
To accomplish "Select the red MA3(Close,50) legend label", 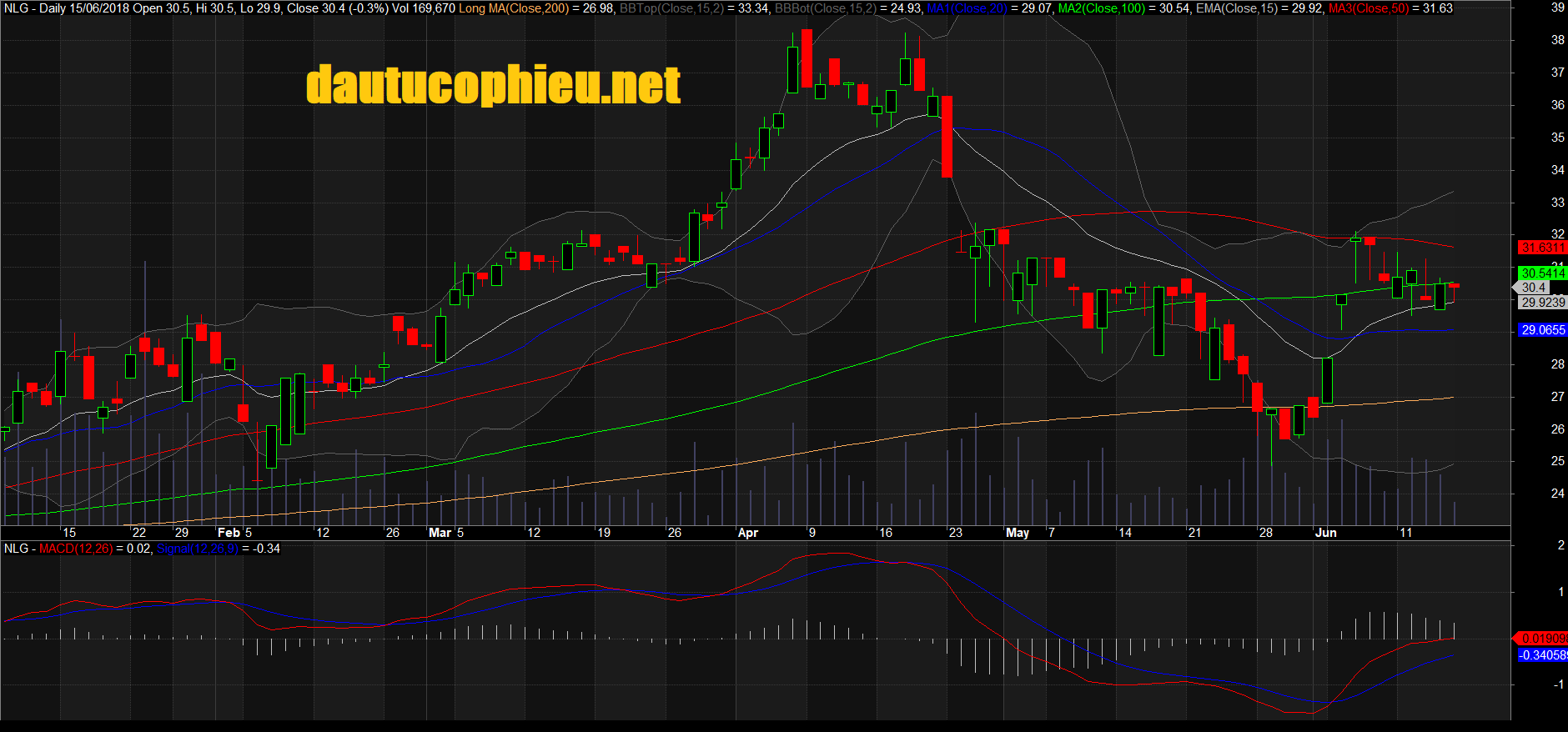I will [1368, 8].
